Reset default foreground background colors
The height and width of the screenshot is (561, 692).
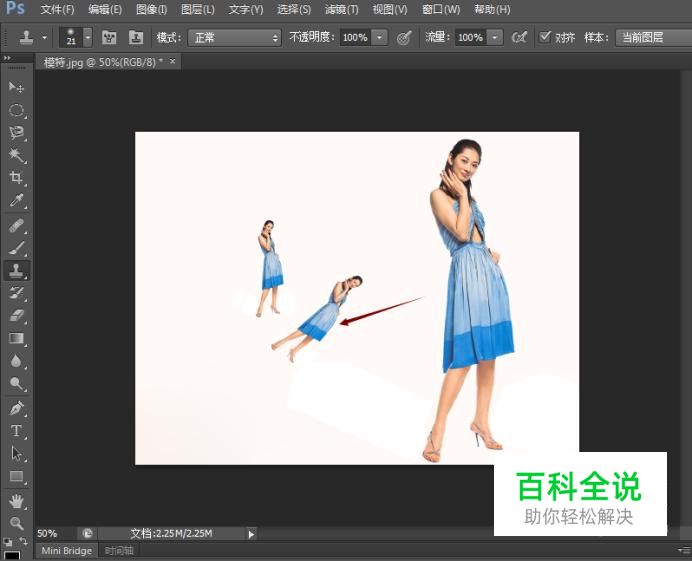coord(7,541)
